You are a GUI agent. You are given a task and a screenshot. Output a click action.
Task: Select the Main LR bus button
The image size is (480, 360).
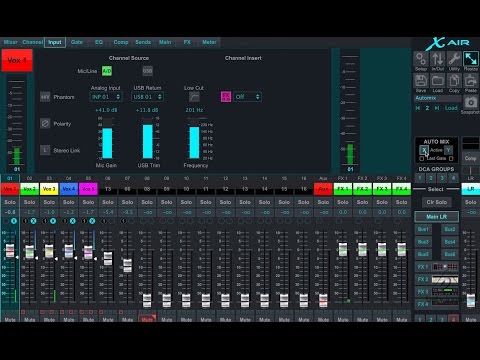coord(437,217)
